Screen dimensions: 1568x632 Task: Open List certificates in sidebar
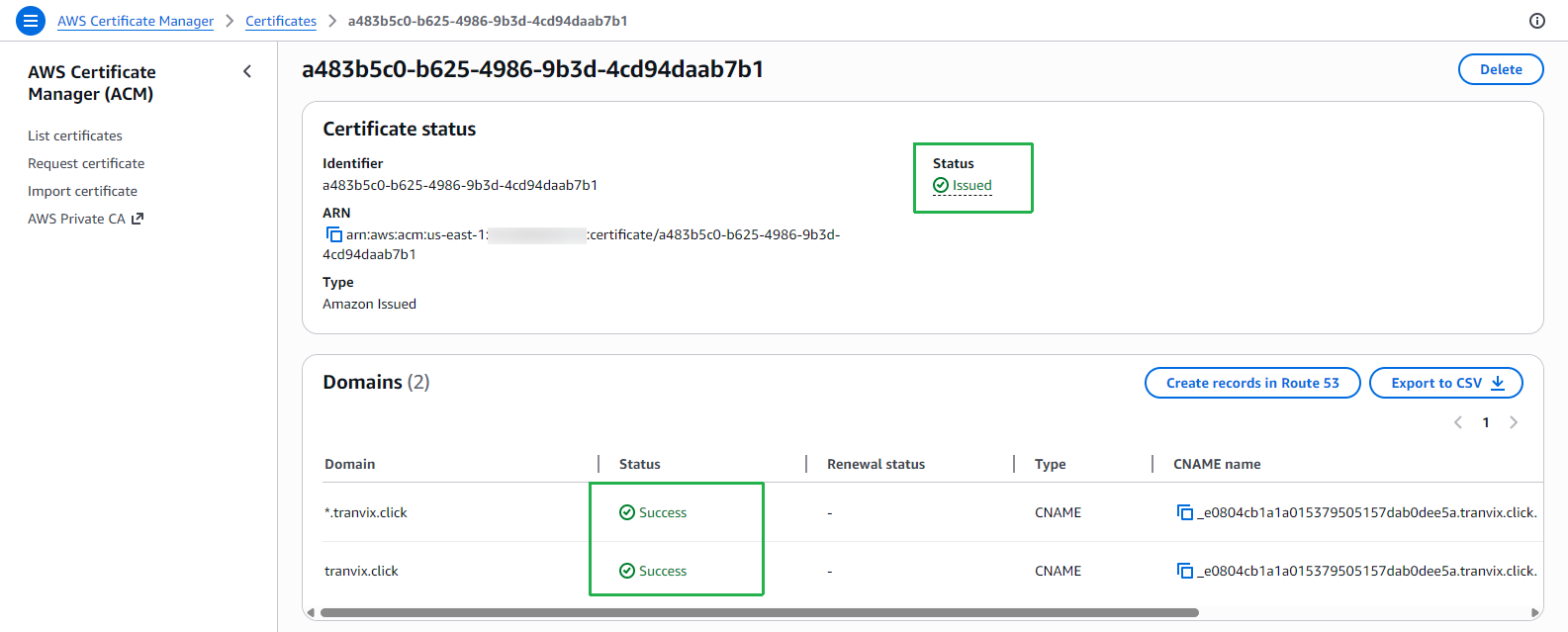pyautogui.click(x=75, y=135)
